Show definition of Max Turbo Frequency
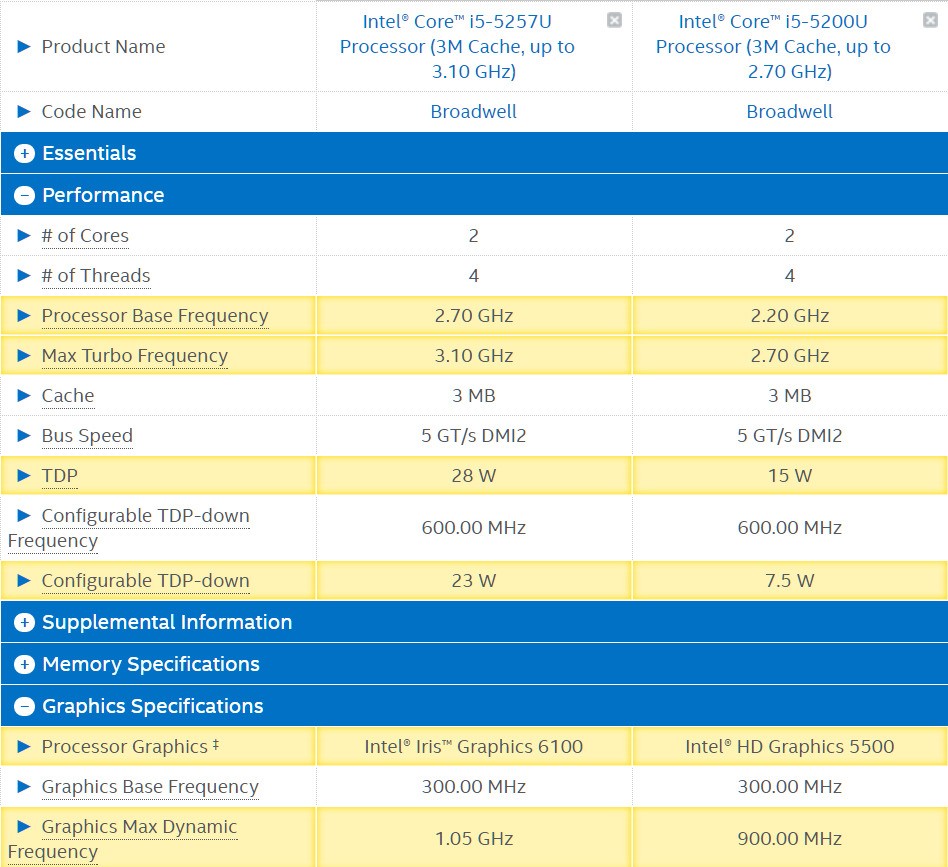This screenshot has height=867, width=948. (x=135, y=356)
